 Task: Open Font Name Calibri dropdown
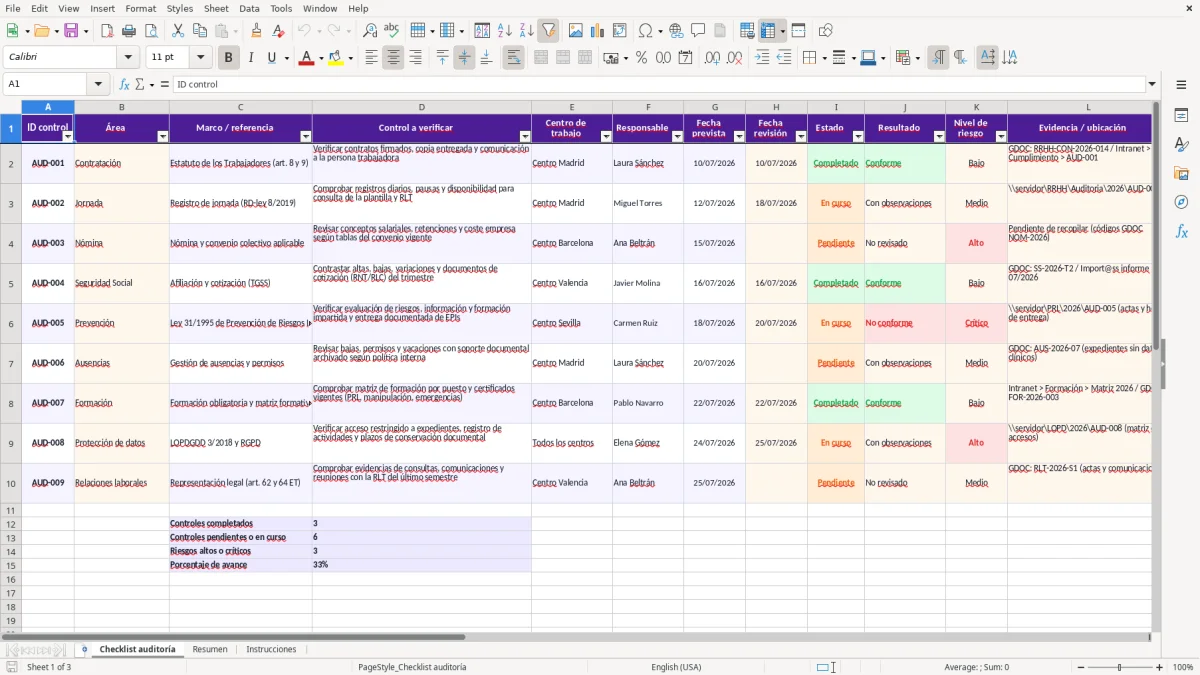tap(127, 58)
